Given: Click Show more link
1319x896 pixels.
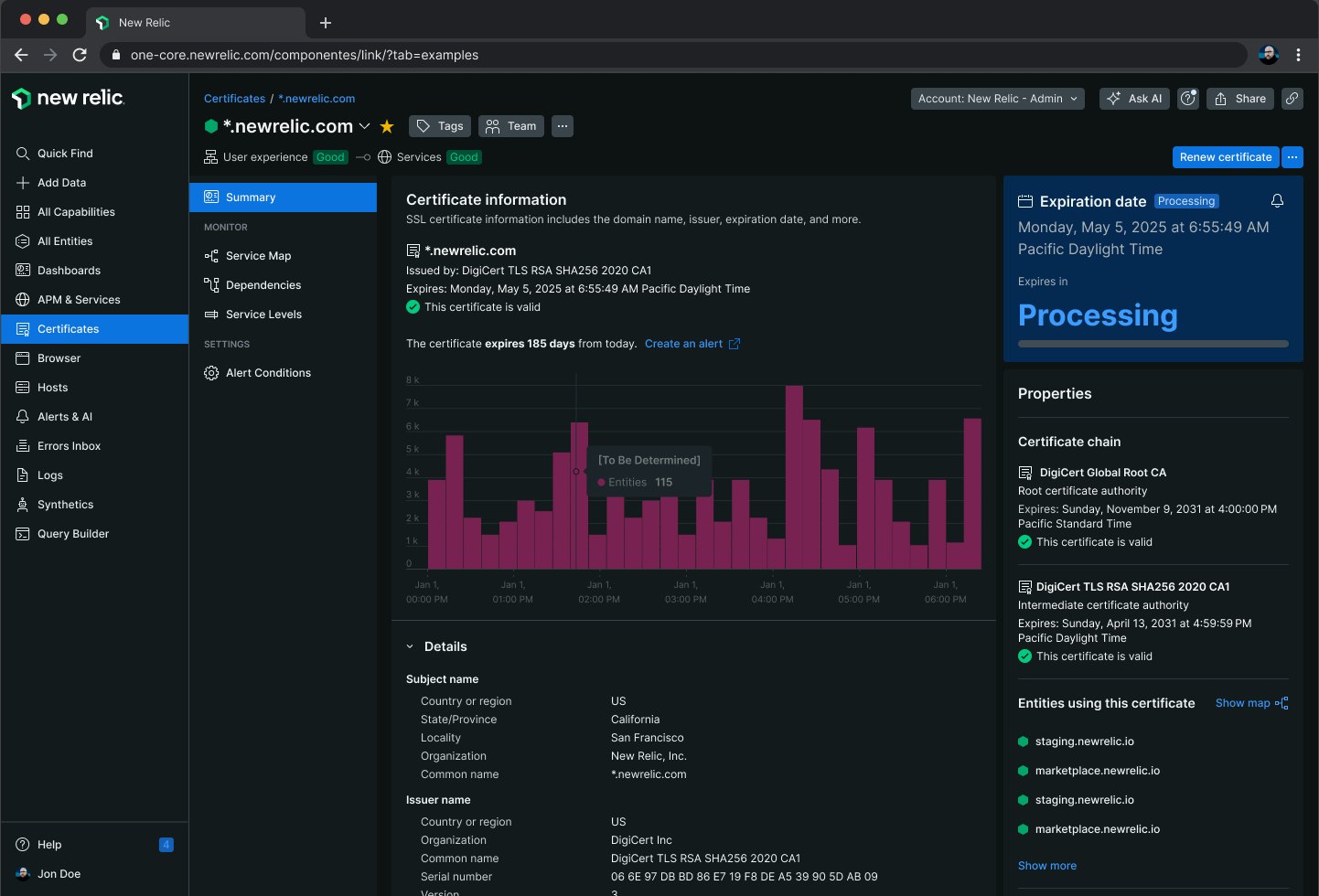Looking at the screenshot, I should point(1047,866).
